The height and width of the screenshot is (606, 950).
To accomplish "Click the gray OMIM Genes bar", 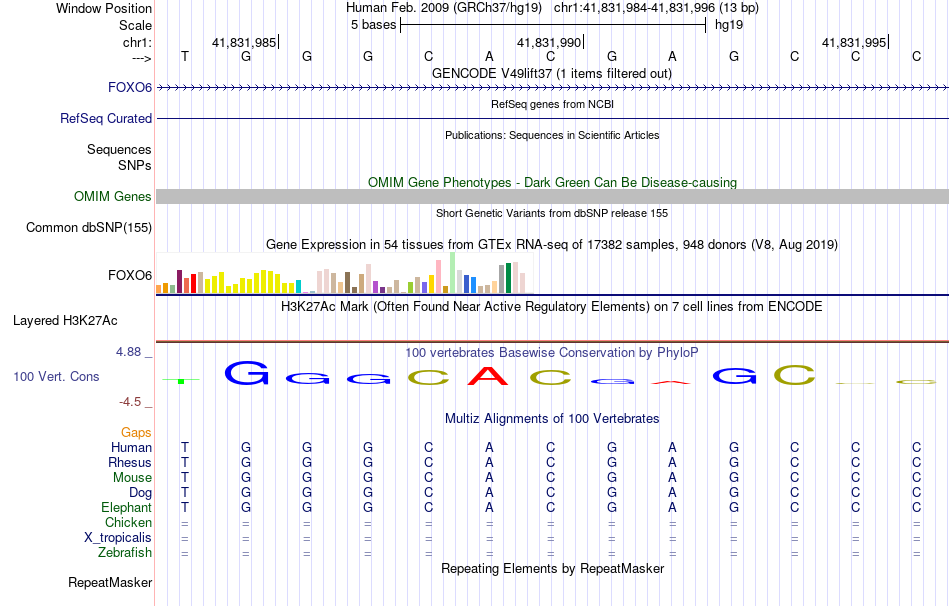I will (553, 196).
